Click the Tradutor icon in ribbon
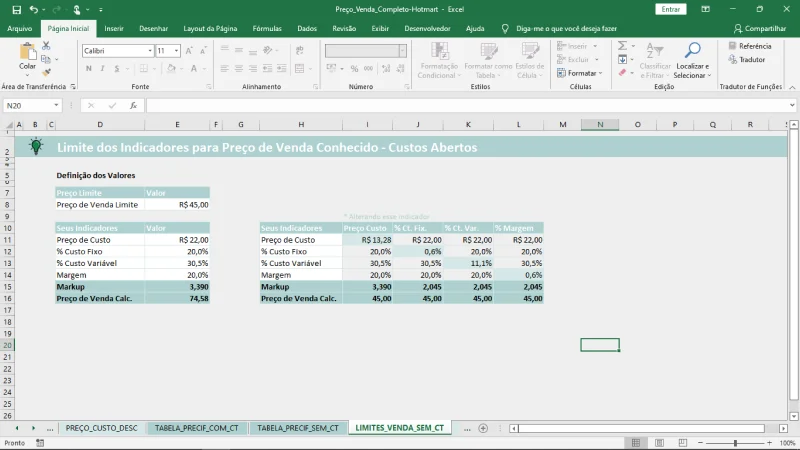Image resolution: width=800 pixels, height=450 pixels. click(x=734, y=60)
